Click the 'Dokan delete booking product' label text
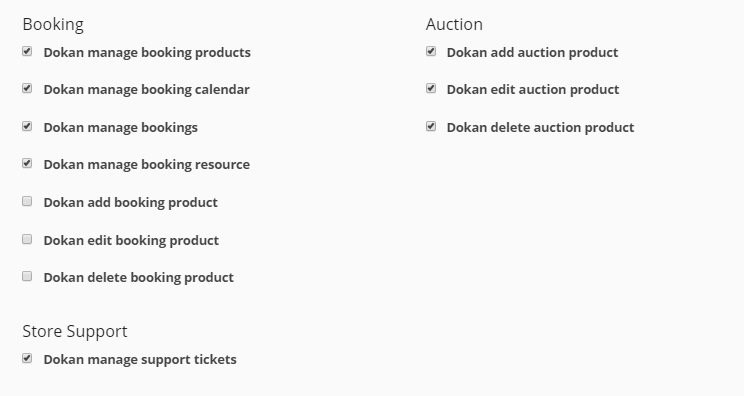The height and width of the screenshot is (396, 744). coord(139,277)
